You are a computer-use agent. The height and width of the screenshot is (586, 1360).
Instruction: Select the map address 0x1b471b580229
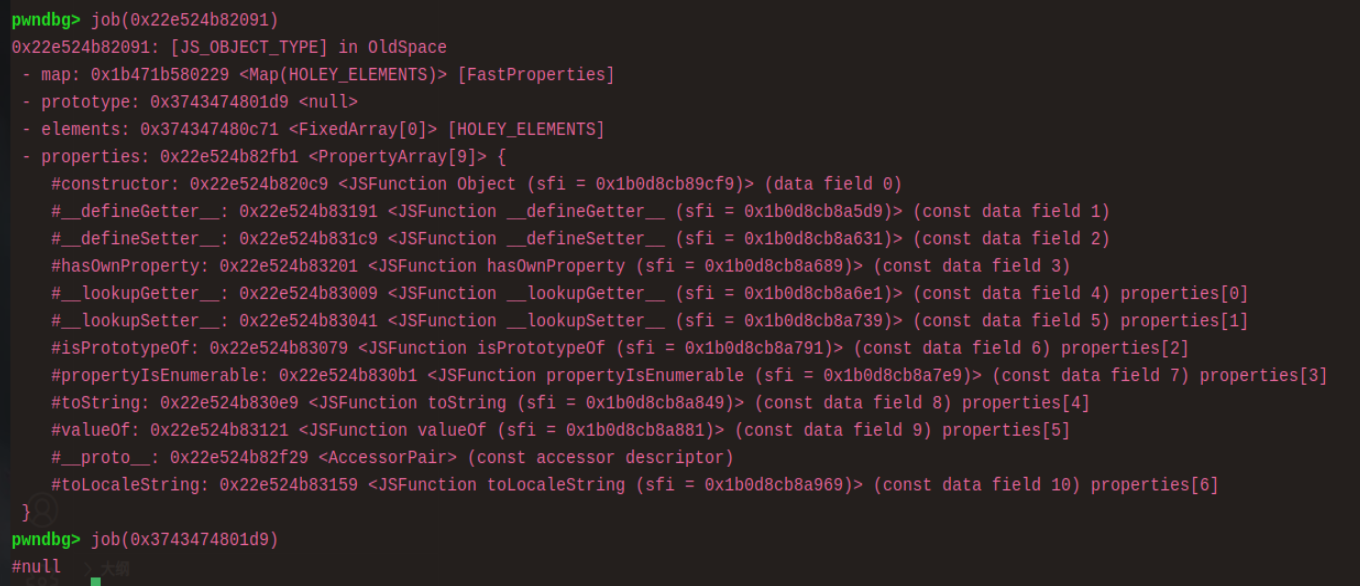pos(159,75)
